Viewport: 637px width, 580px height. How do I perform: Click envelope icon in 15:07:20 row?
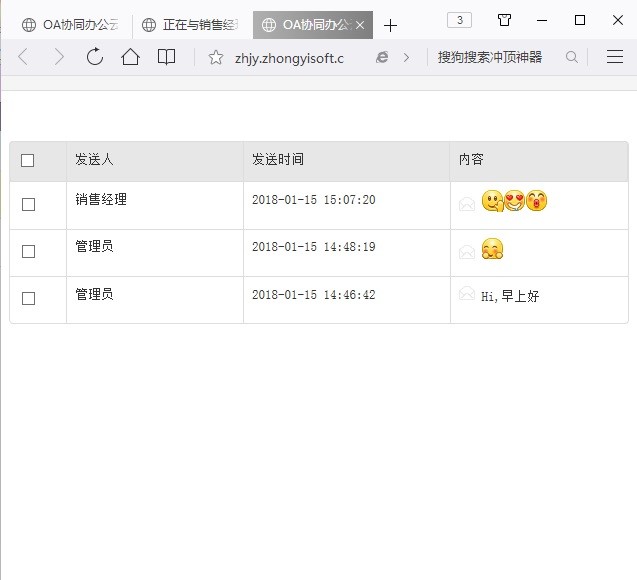[467, 204]
